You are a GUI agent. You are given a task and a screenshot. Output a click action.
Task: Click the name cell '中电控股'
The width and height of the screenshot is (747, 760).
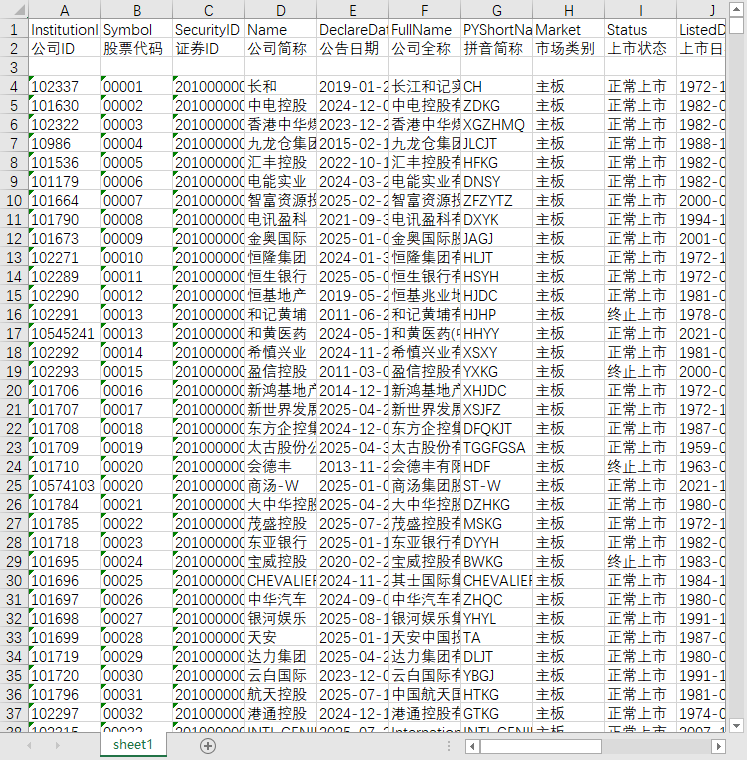(x=281, y=105)
